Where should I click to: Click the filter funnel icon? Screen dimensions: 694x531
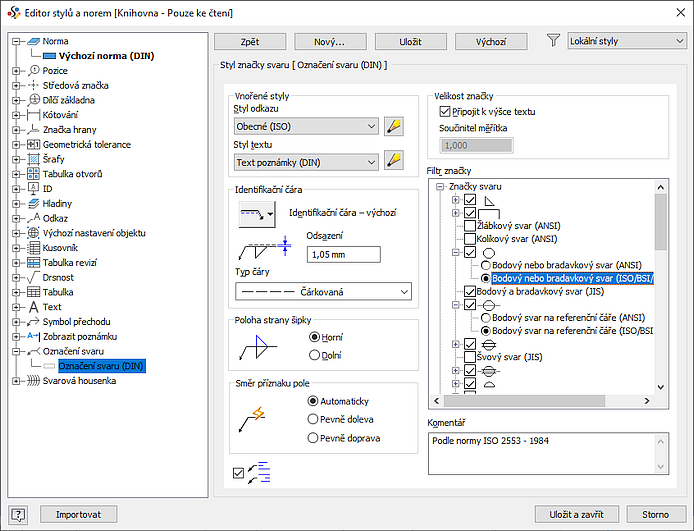tap(554, 41)
